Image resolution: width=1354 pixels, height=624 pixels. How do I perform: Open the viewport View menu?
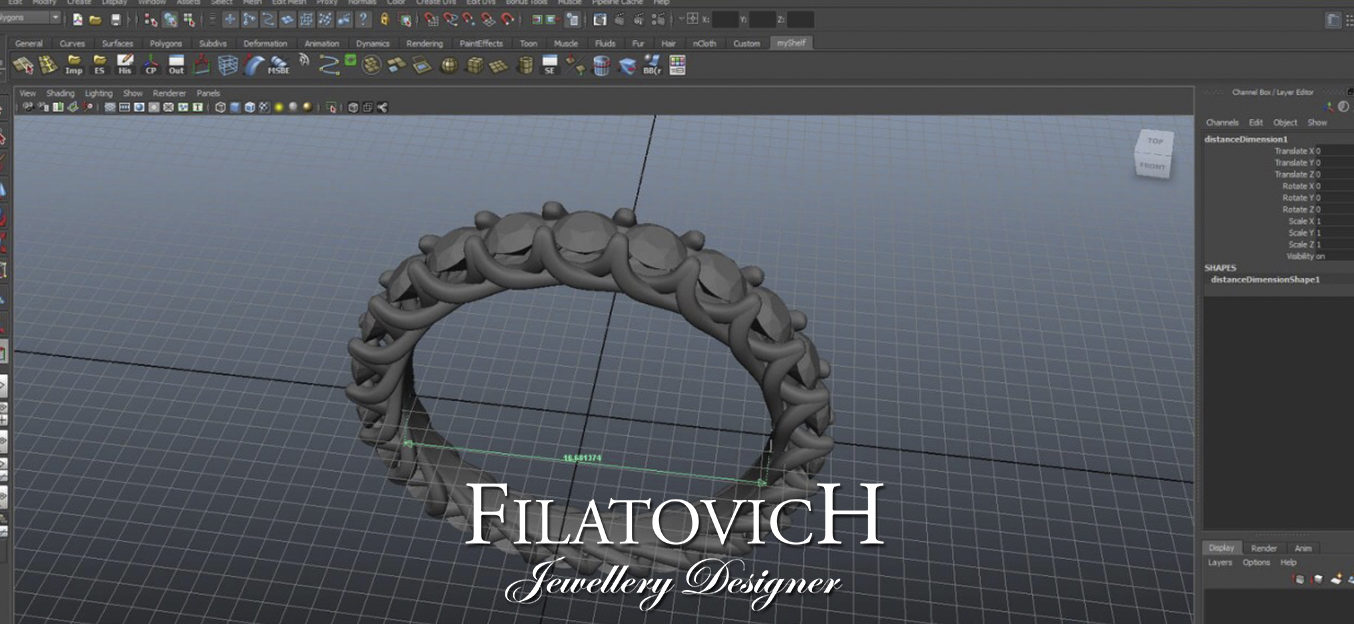28,93
